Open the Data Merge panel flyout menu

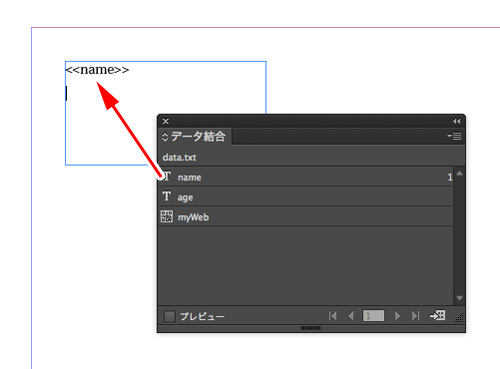click(455, 136)
